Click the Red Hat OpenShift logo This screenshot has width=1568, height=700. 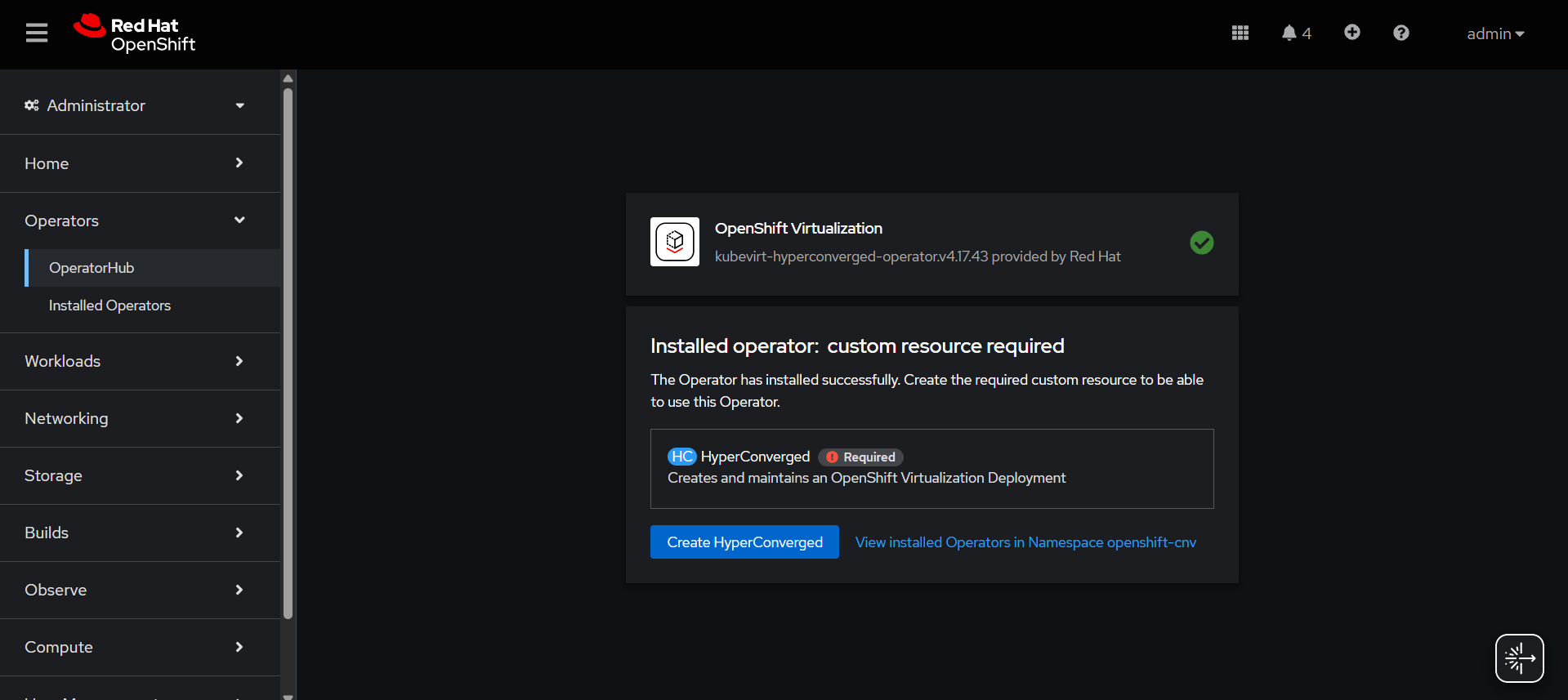pyautogui.click(x=135, y=34)
